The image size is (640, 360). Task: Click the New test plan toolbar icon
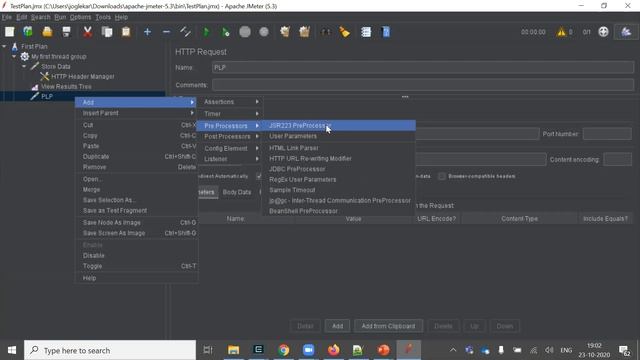9,32
